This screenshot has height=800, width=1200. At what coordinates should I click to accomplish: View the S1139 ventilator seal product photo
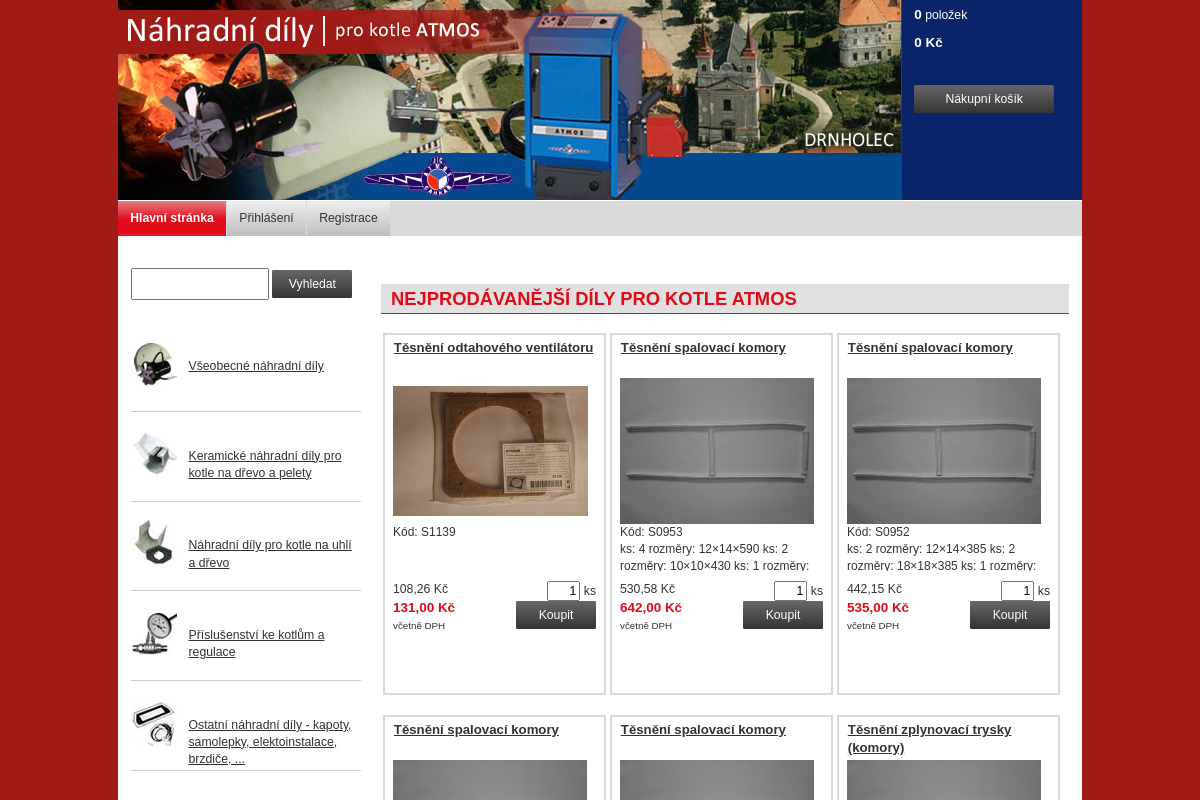[x=490, y=451]
